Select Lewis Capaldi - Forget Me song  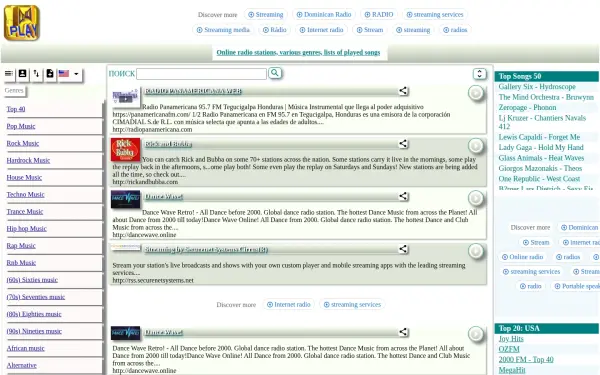pos(539,137)
